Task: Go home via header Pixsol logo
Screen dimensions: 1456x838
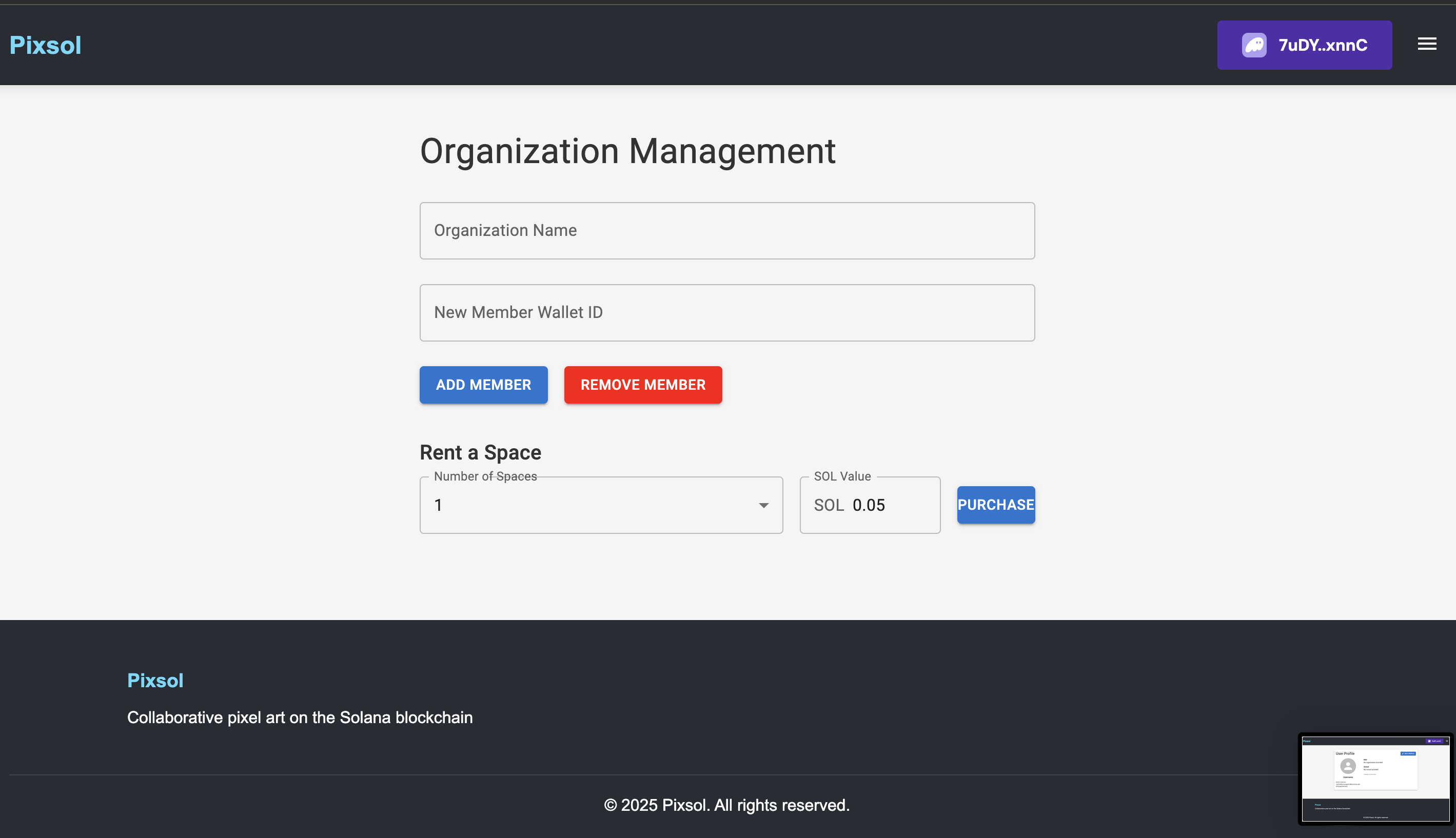Action: (x=46, y=45)
